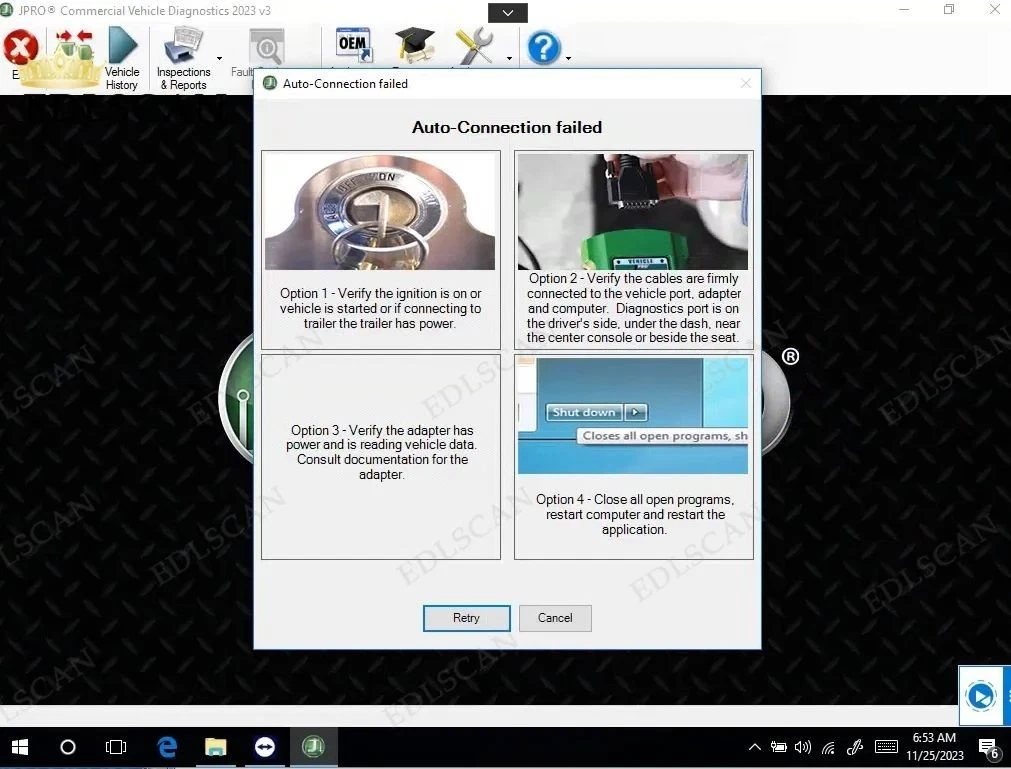This screenshot has height=769, width=1011.
Task: Open Vehicle History from the toolbar
Action: pos(122,59)
